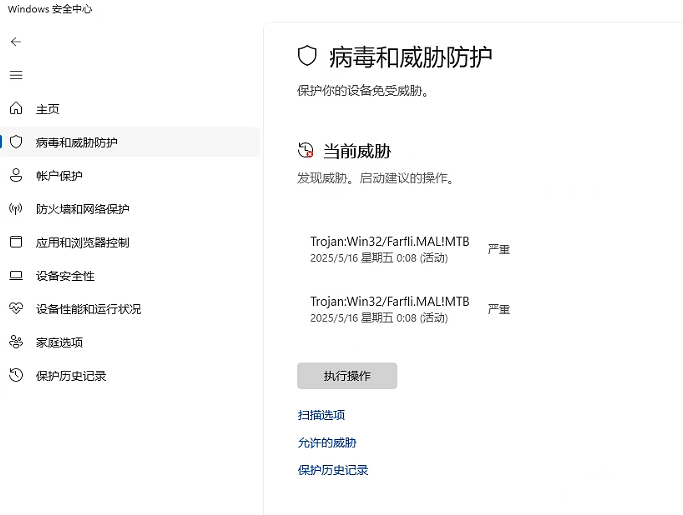Click the 应用和浏览器控制 window icon

tap(16, 242)
